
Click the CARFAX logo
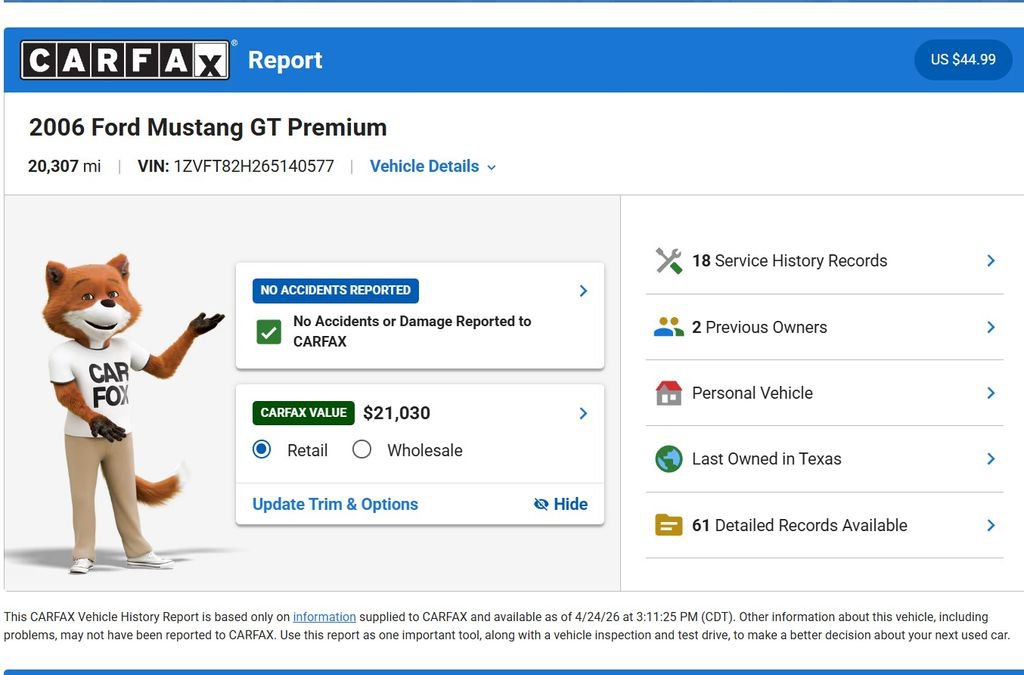pos(126,60)
